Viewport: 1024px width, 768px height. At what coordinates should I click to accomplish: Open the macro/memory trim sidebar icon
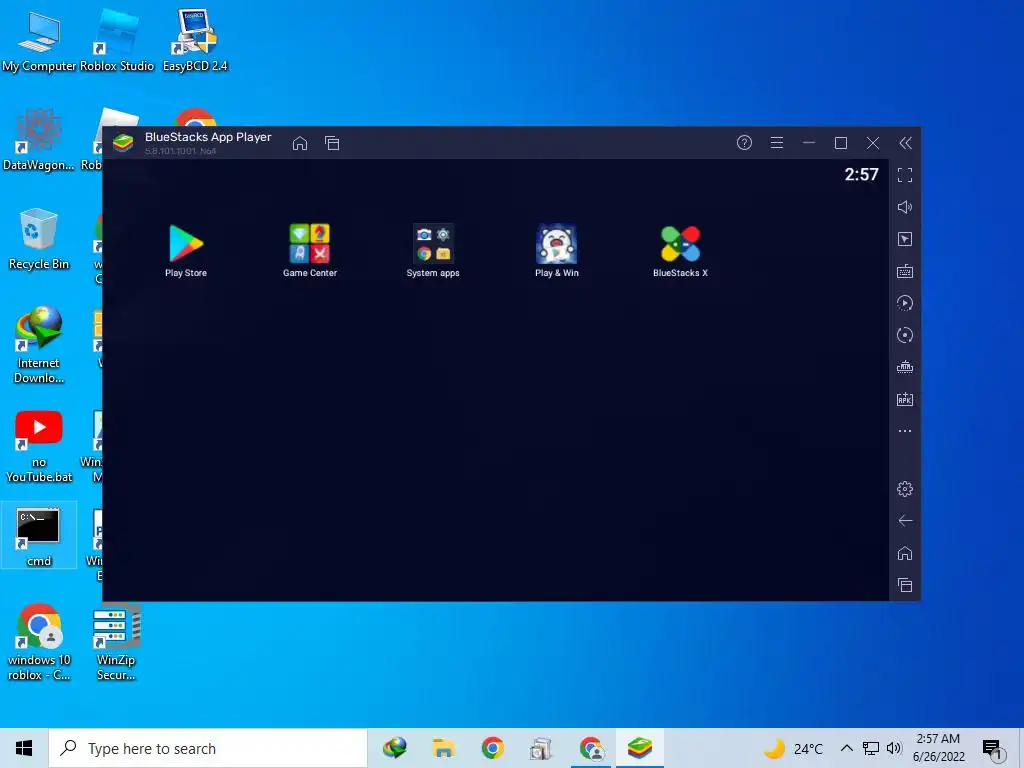904,367
